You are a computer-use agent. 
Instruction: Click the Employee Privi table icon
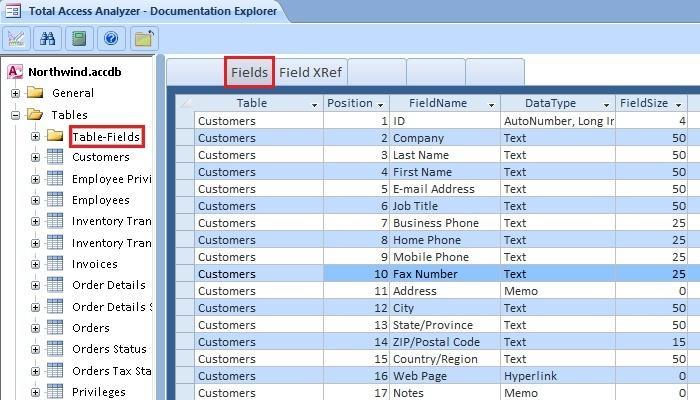[55, 178]
